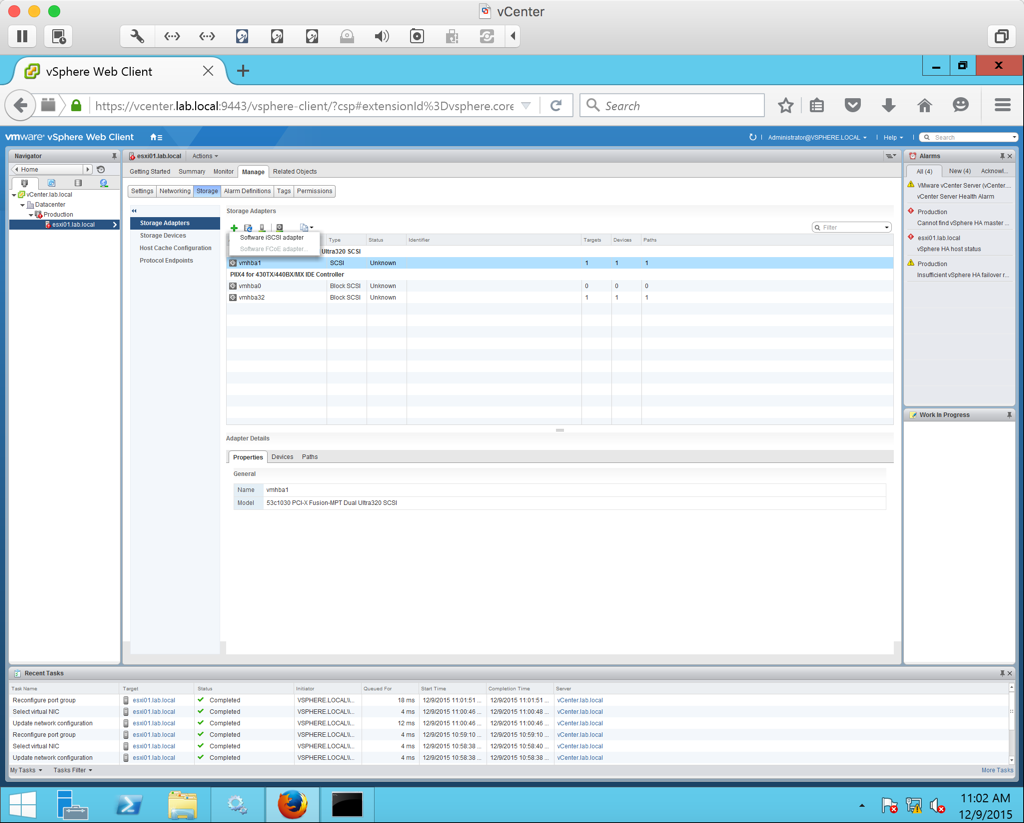Image resolution: width=1024 pixels, height=823 pixels.
Task: Click the pause button in VM toolbar
Action: pyautogui.click(x=22, y=36)
